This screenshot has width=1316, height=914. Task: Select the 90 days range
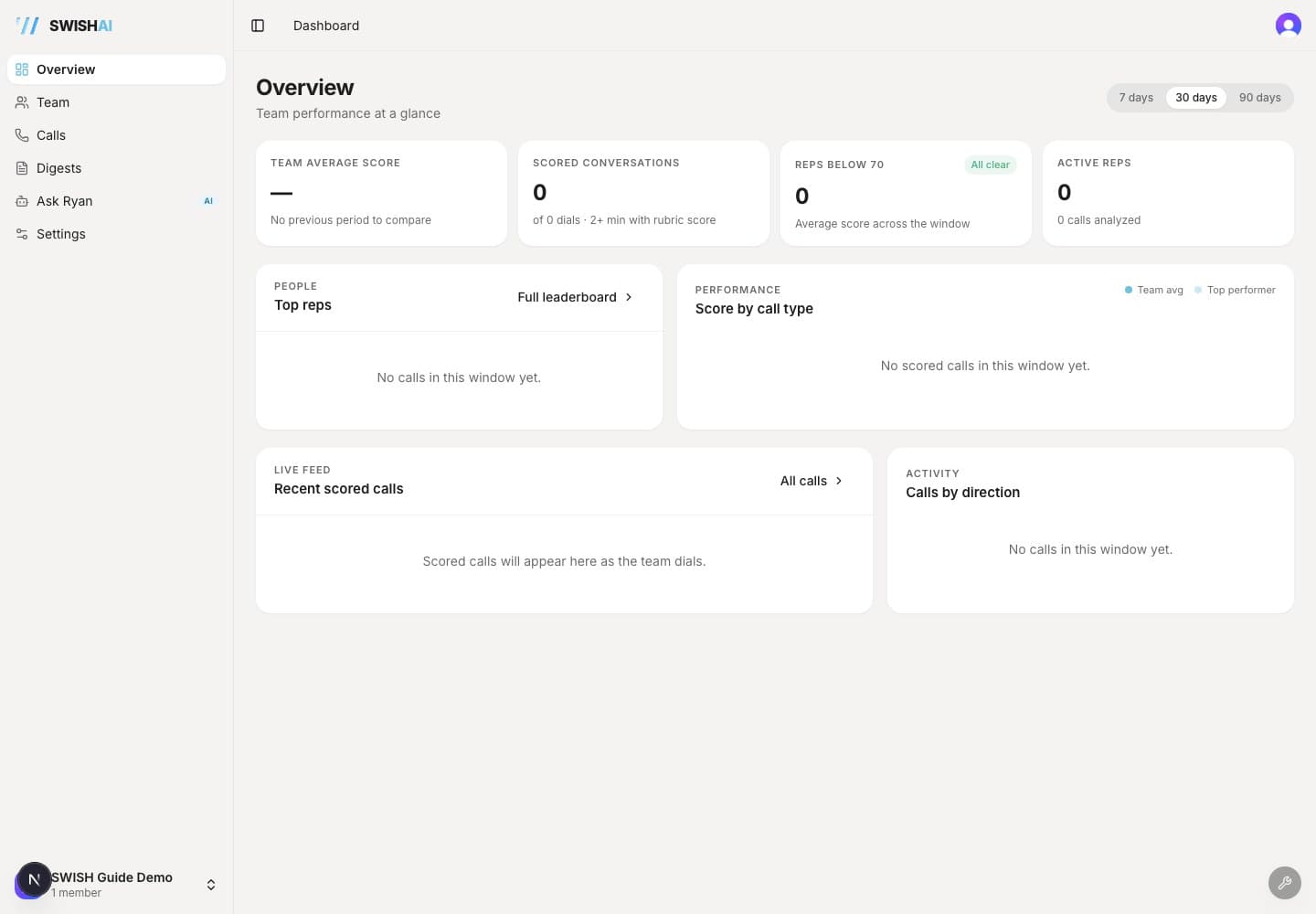[x=1260, y=98]
